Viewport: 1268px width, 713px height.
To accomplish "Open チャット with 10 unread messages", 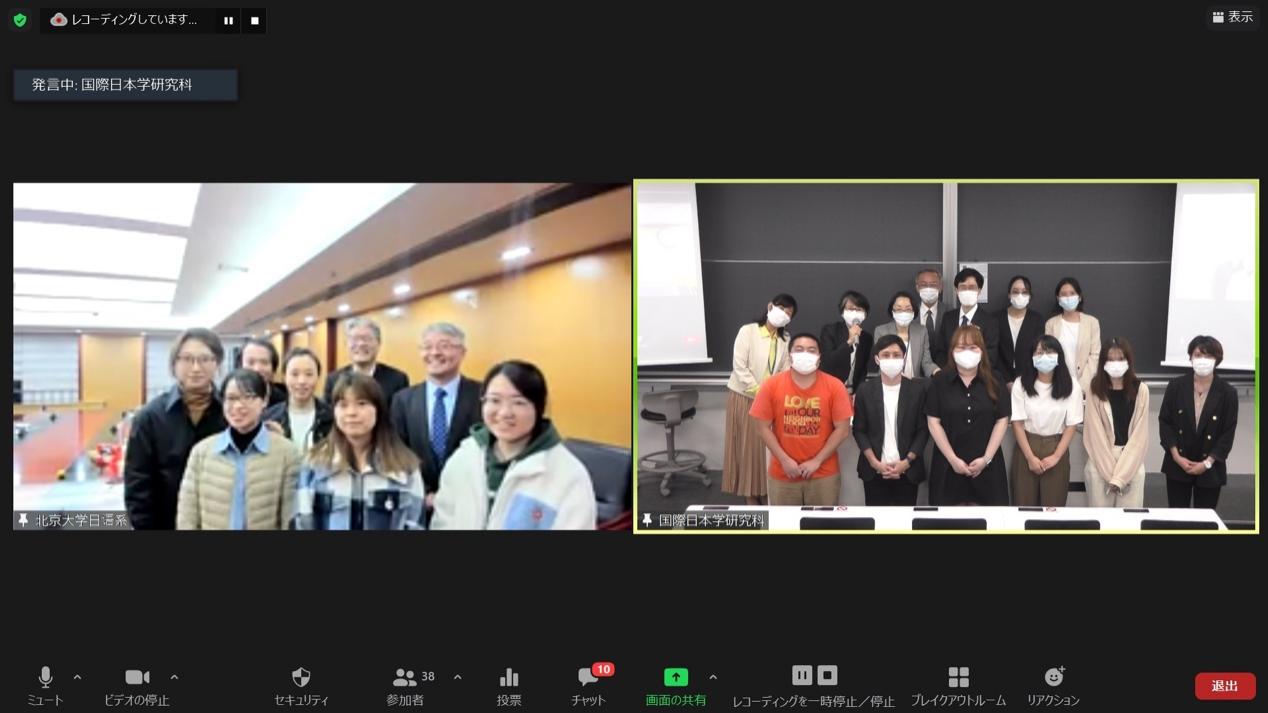I will click(x=588, y=685).
